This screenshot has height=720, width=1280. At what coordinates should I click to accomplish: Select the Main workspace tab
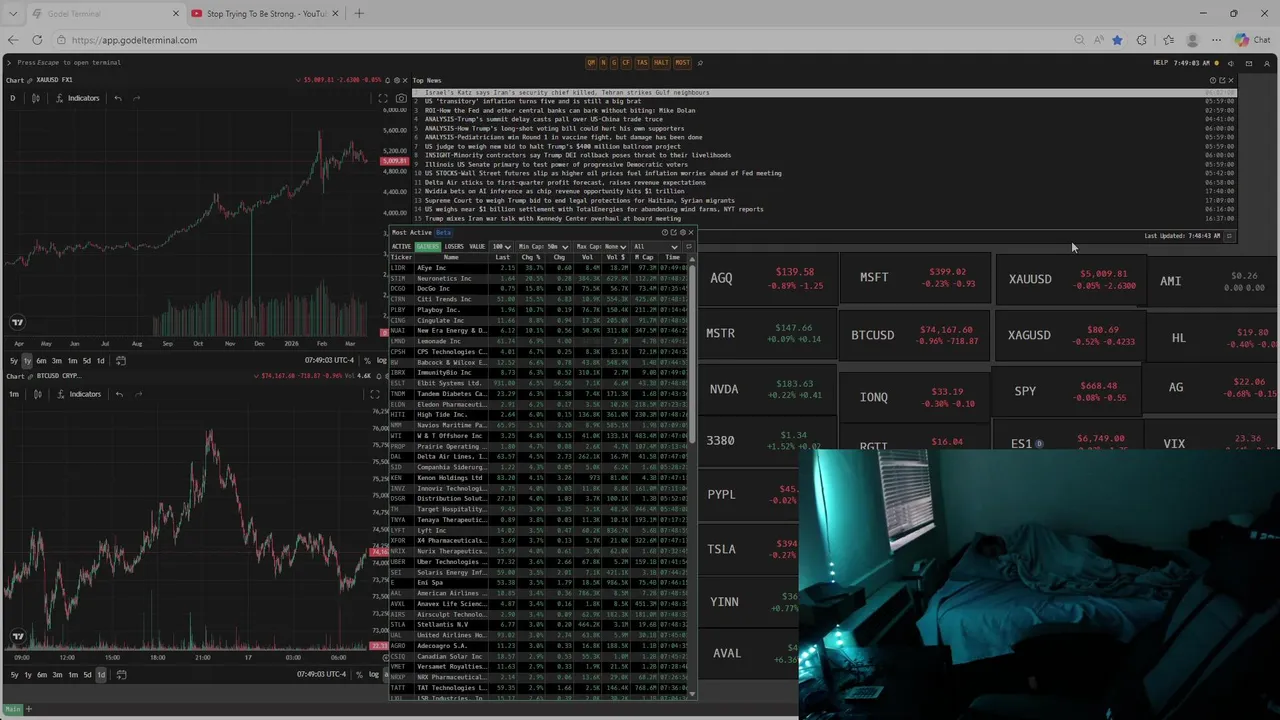[12, 709]
